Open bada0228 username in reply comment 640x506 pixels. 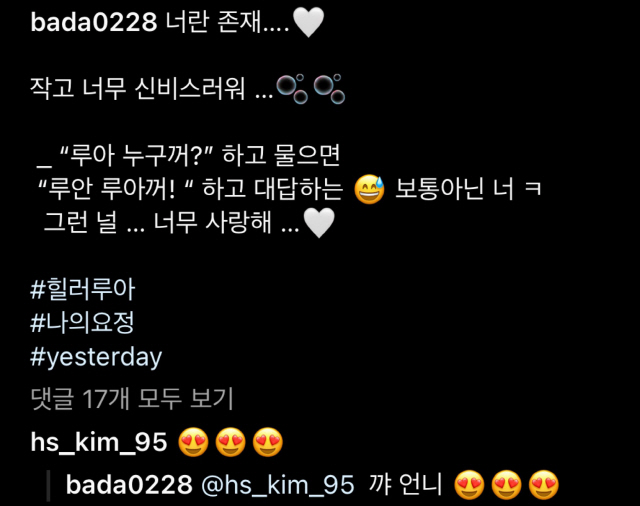coord(129,485)
